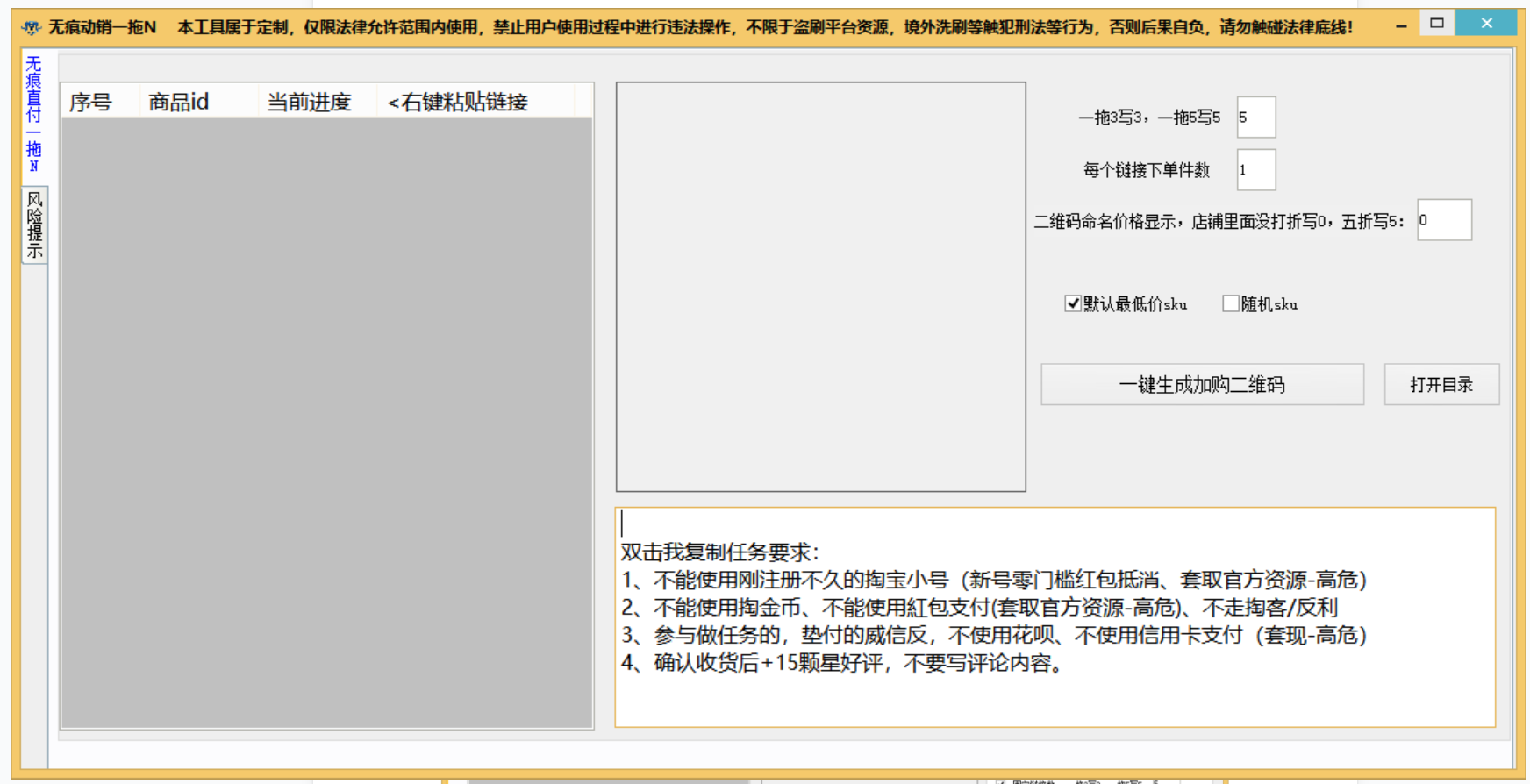Click the 一拖3写3，一拖5写5 label
Screen dimensions: 1530x784
pos(1149,118)
